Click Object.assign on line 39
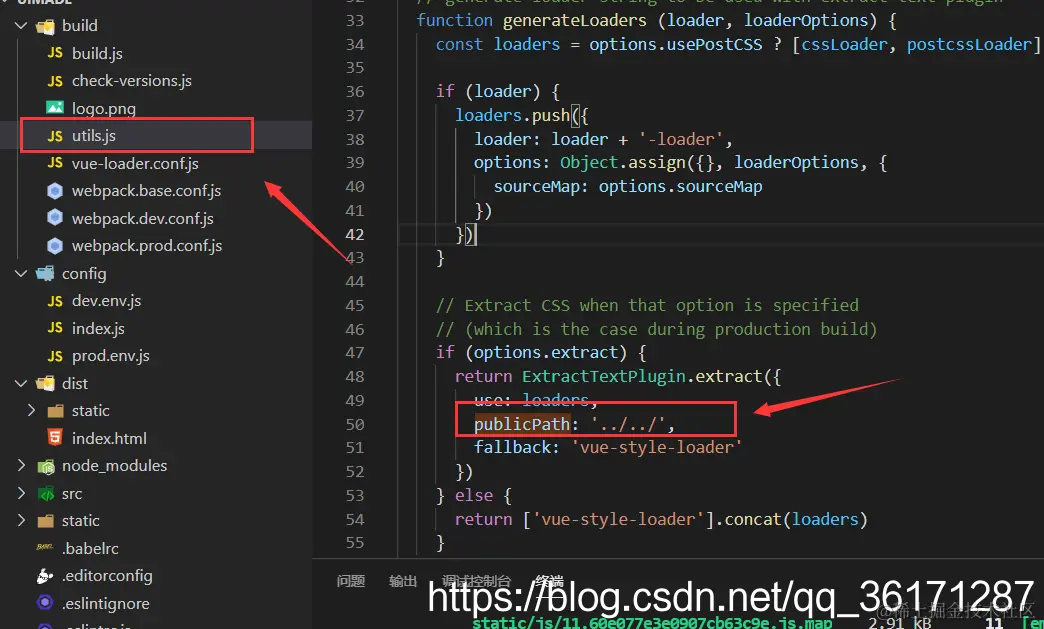 tap(623, 162)
